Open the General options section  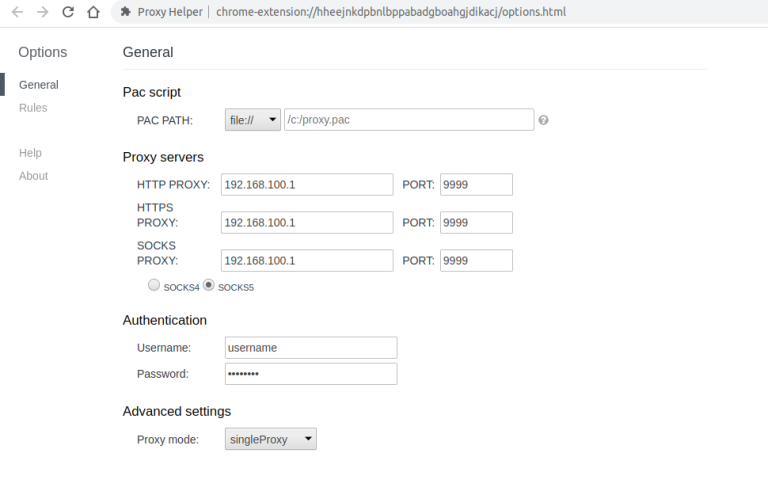[x=39, y=85]
